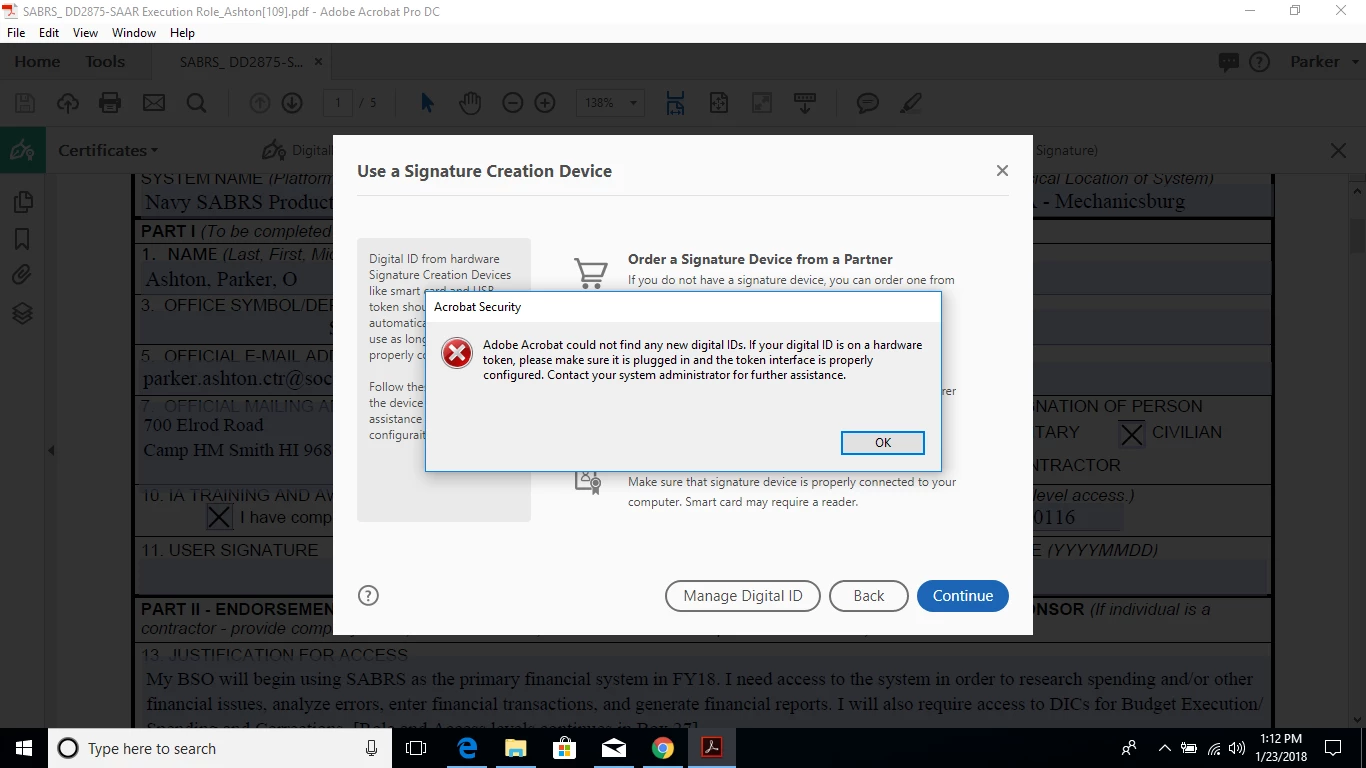Click the green Certificates tool icon
Screen dimensions: 1366x768
tap(22, 151)
